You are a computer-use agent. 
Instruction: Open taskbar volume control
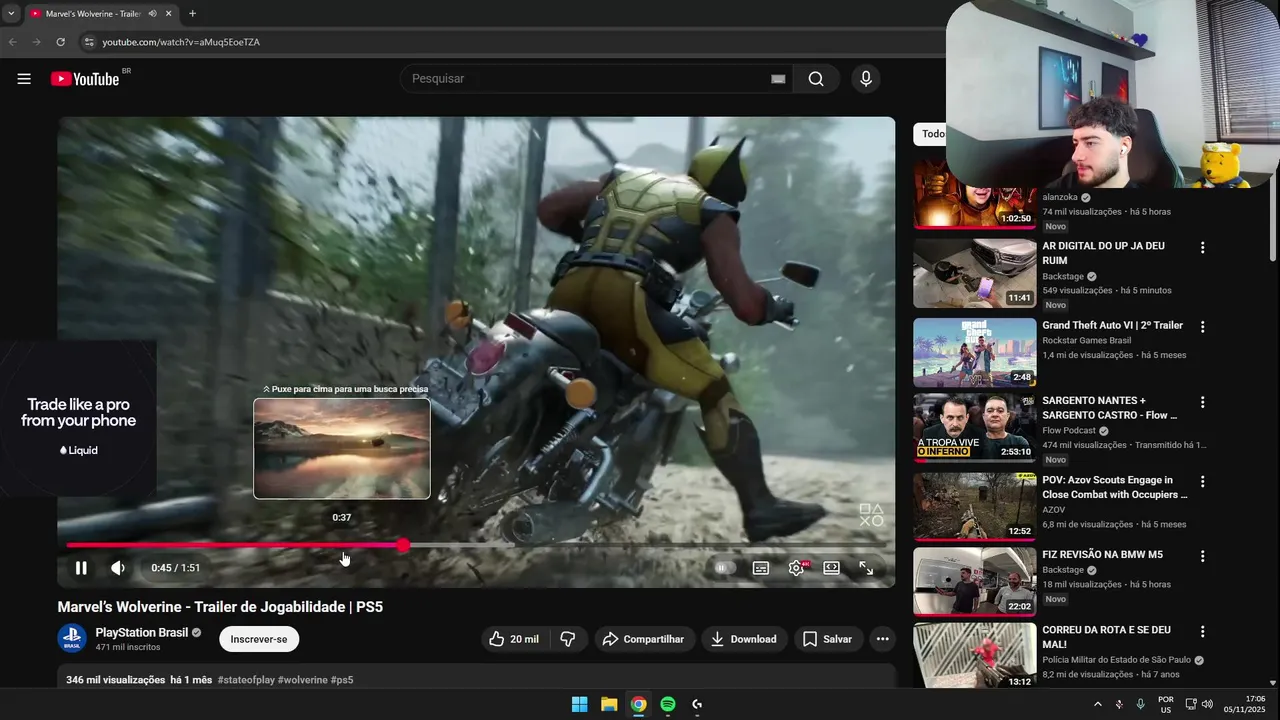click(x=1207, y=704)
